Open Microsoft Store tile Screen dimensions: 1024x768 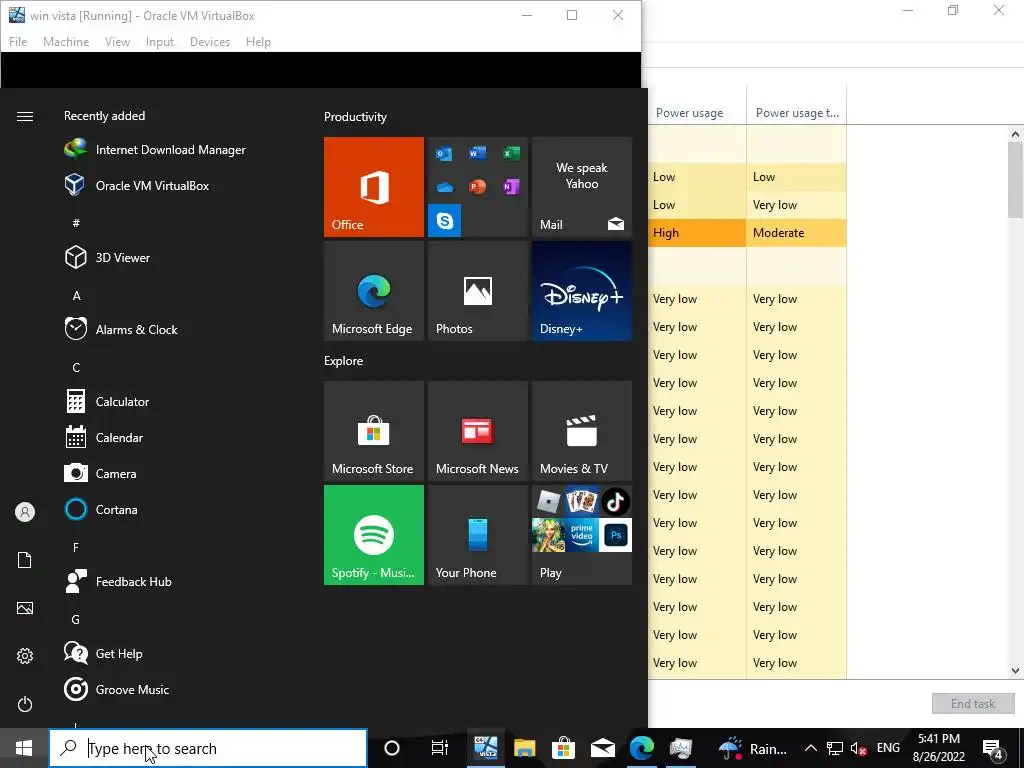[374, 431]
